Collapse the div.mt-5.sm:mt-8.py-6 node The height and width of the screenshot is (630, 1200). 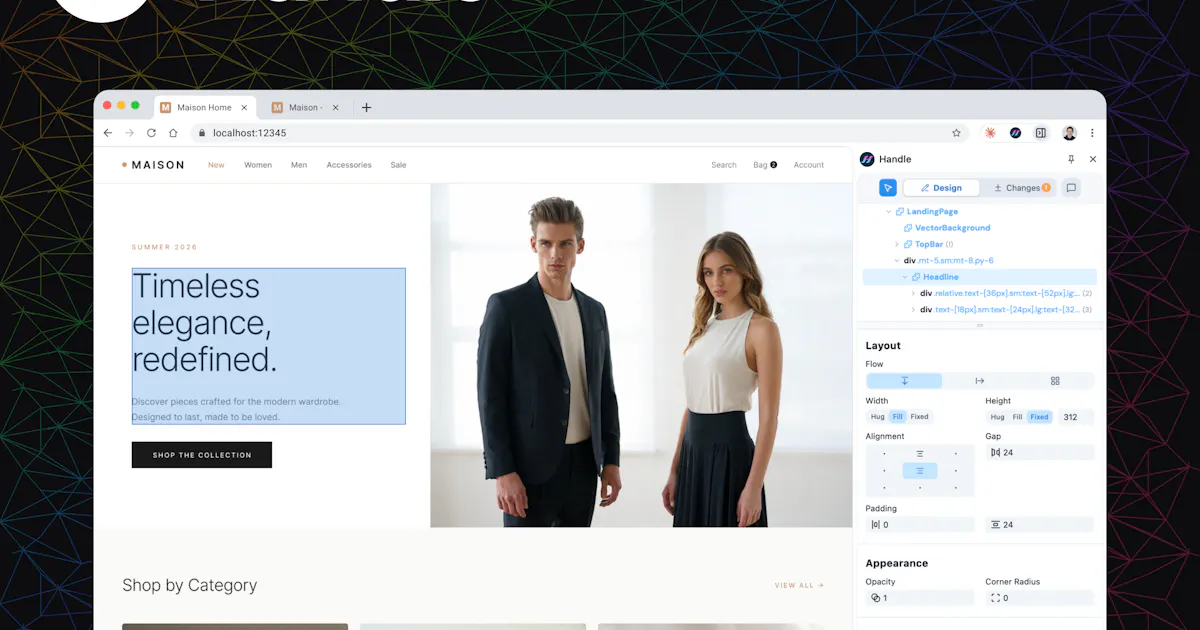point(897,260)
